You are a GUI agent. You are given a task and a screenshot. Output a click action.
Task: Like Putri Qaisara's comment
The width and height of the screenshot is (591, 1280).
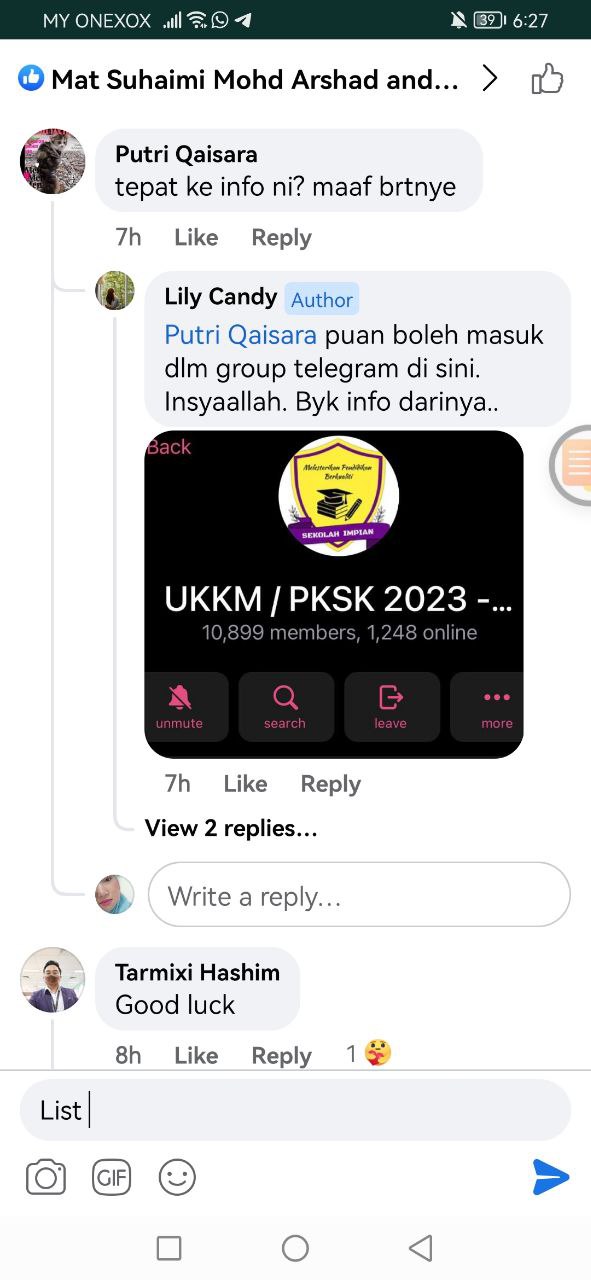pyautogui.click(x=196, y=238)
